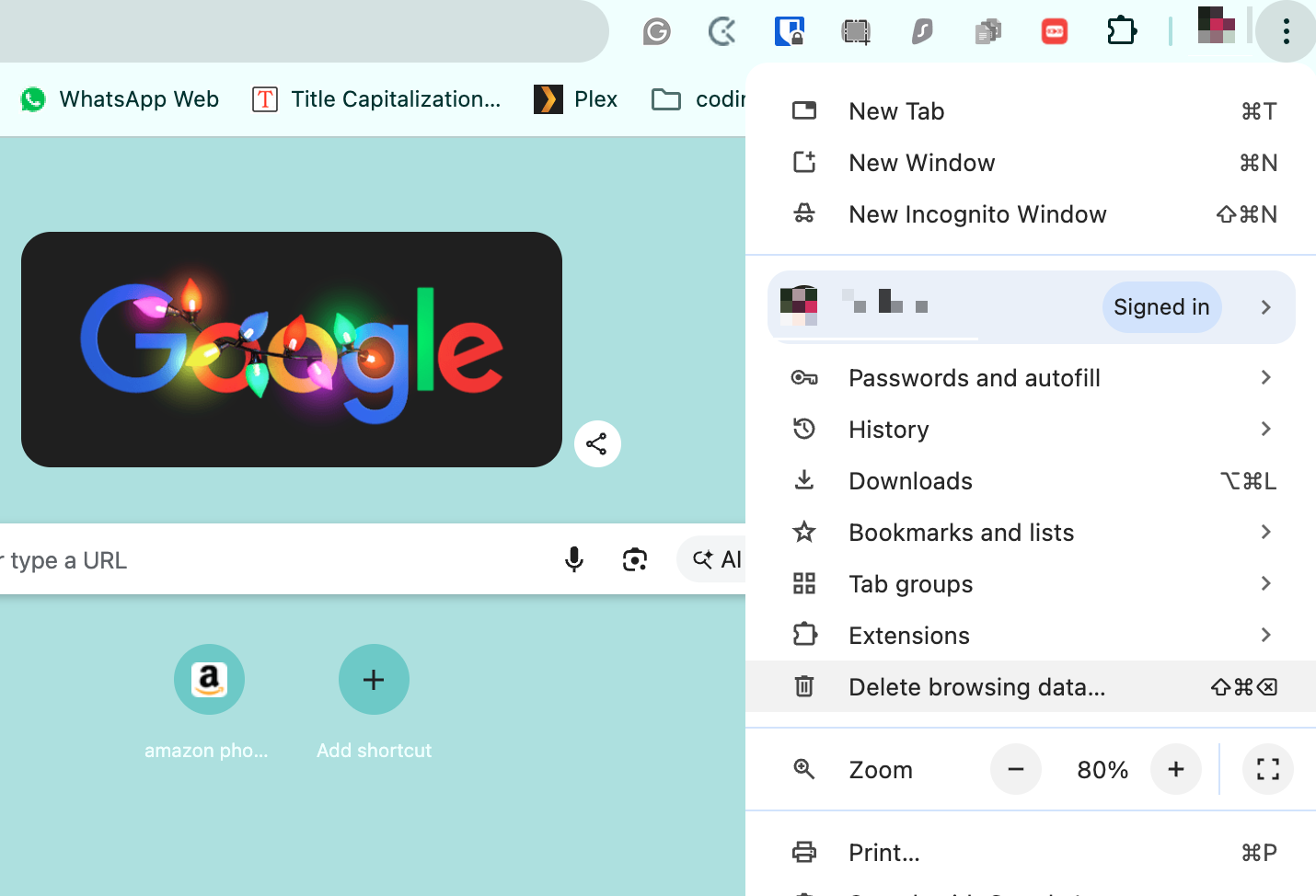This screenshot has width=1316, height=896.
Task: Open the blue shield password extension
Action: click(790, 30)
